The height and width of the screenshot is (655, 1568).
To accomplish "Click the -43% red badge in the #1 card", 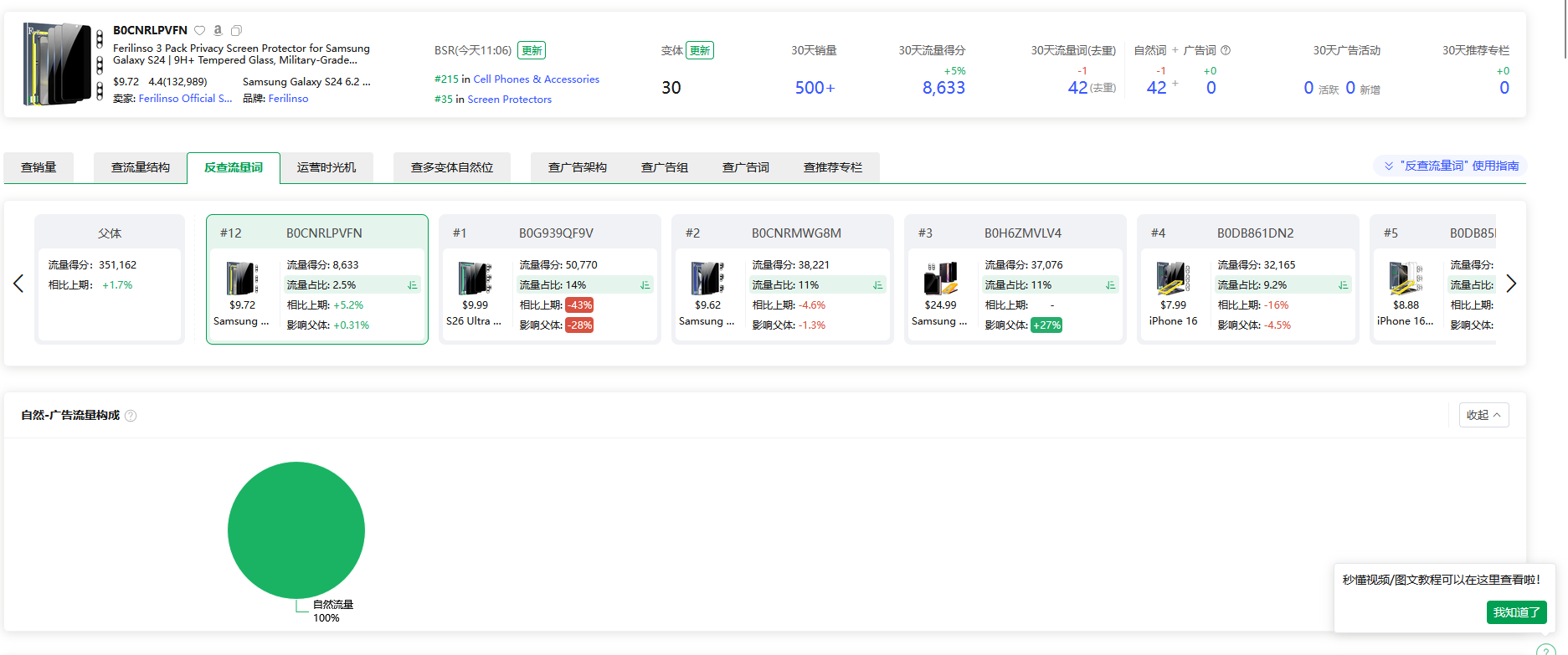I will [579, 305].
